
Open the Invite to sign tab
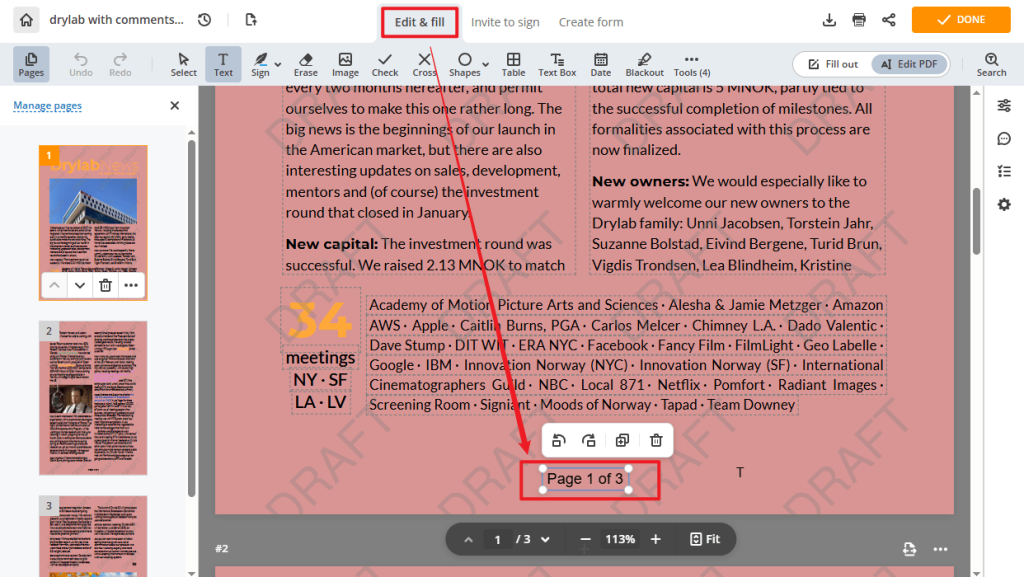click(x=505, y=22)
